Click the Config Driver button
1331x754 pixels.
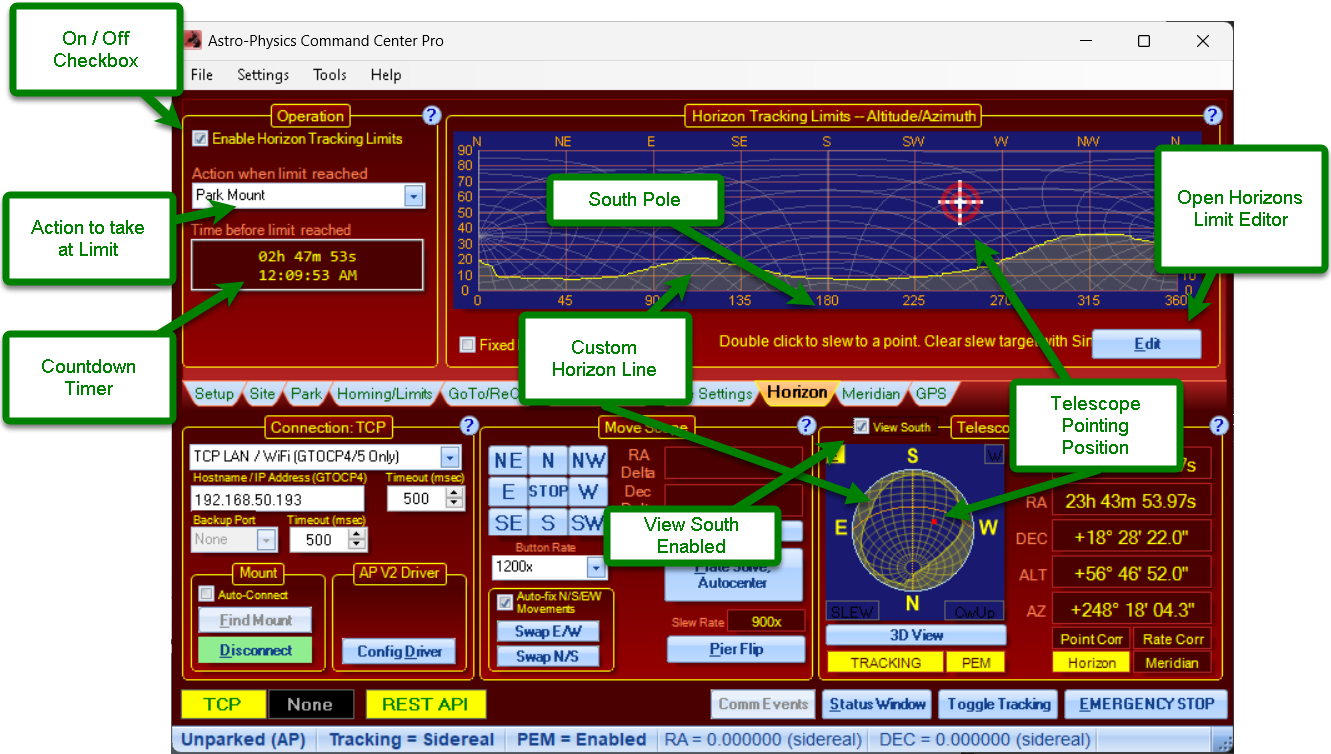click(399, 652)
